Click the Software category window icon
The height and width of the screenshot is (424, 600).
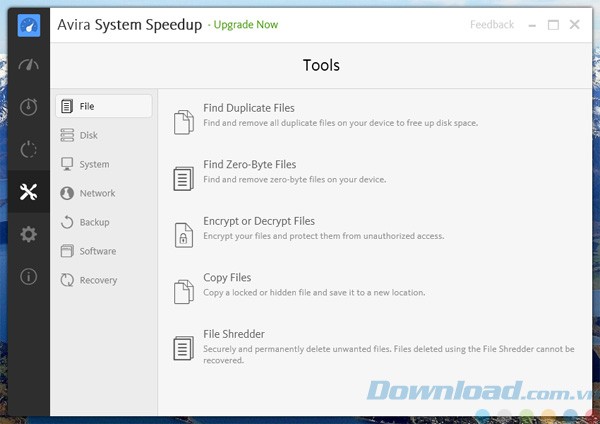[x=67, y=251]
